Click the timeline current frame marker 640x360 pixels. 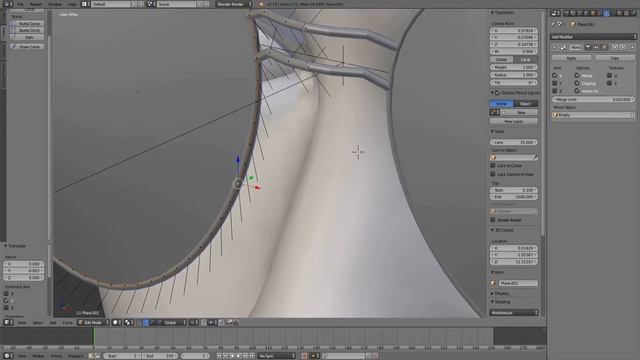[x=94, y=337]
